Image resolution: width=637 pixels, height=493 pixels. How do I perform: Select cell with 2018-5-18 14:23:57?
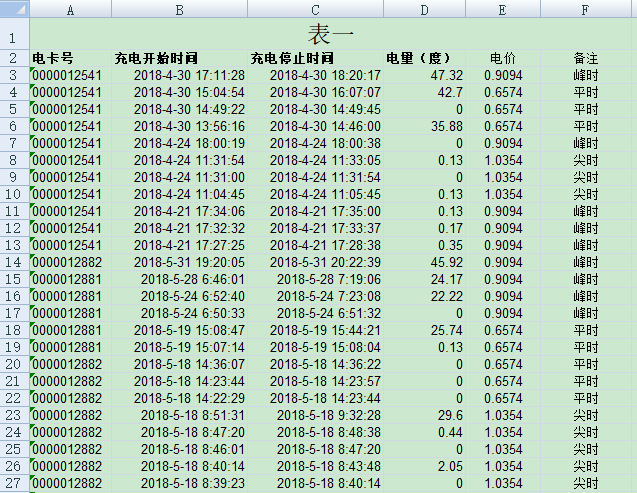pos(315,381)
